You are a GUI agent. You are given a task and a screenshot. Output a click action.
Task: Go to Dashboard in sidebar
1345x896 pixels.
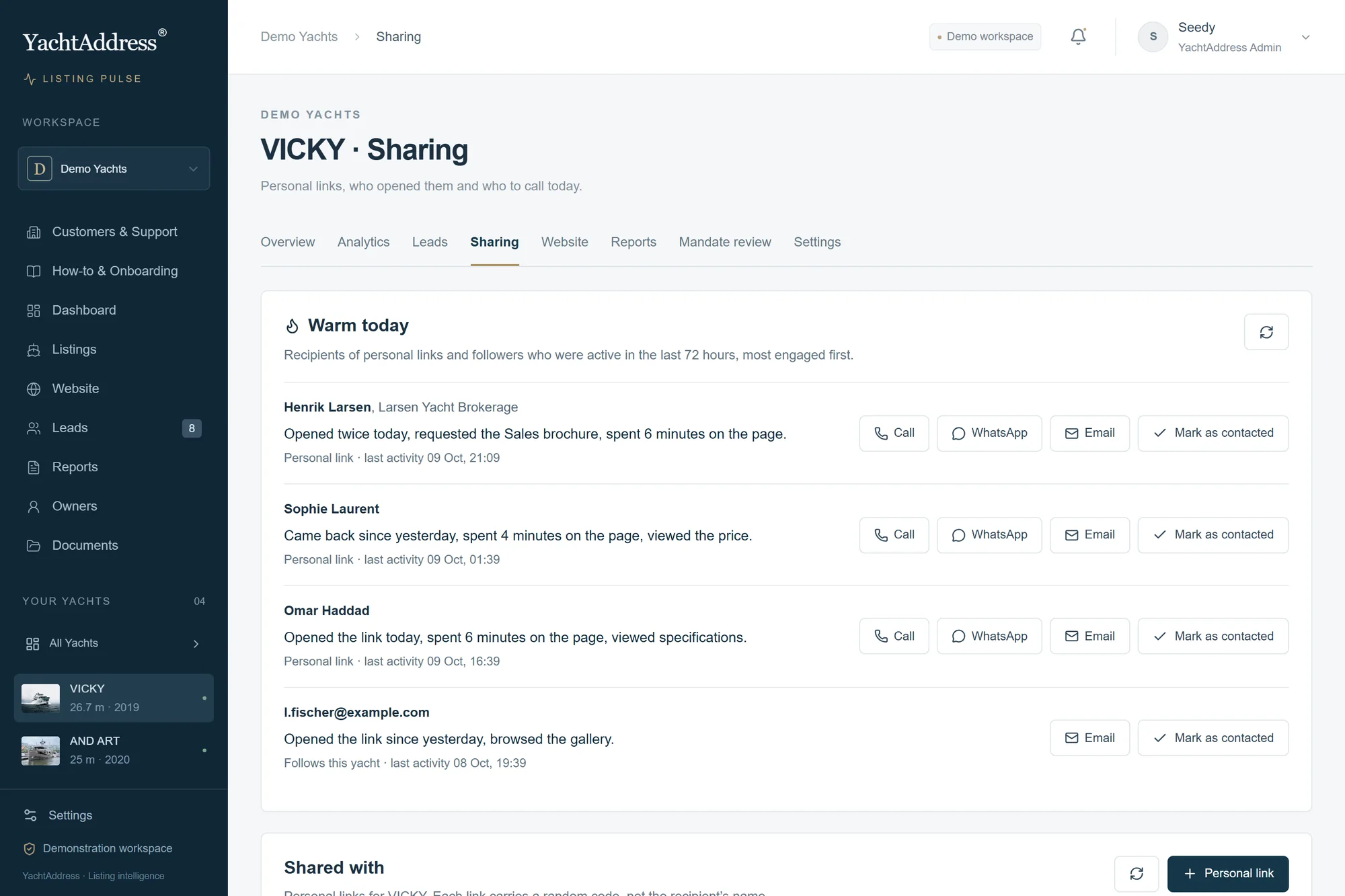coord(114,310)
